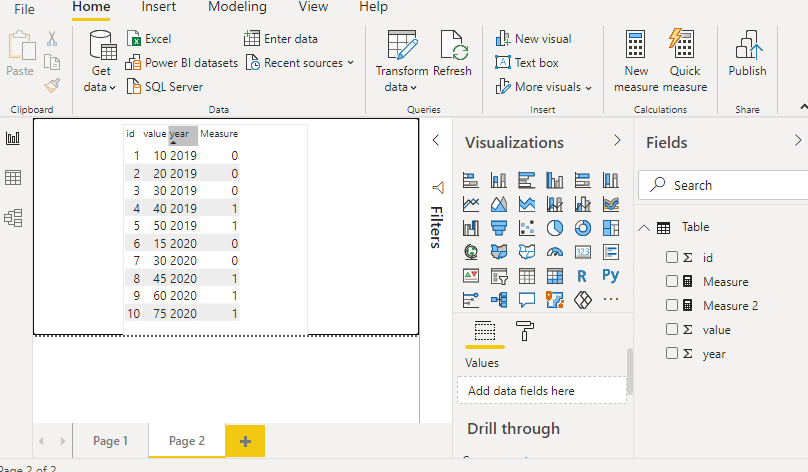
Task: Click the Add data fields here well
Action: (x=542, y=391)
